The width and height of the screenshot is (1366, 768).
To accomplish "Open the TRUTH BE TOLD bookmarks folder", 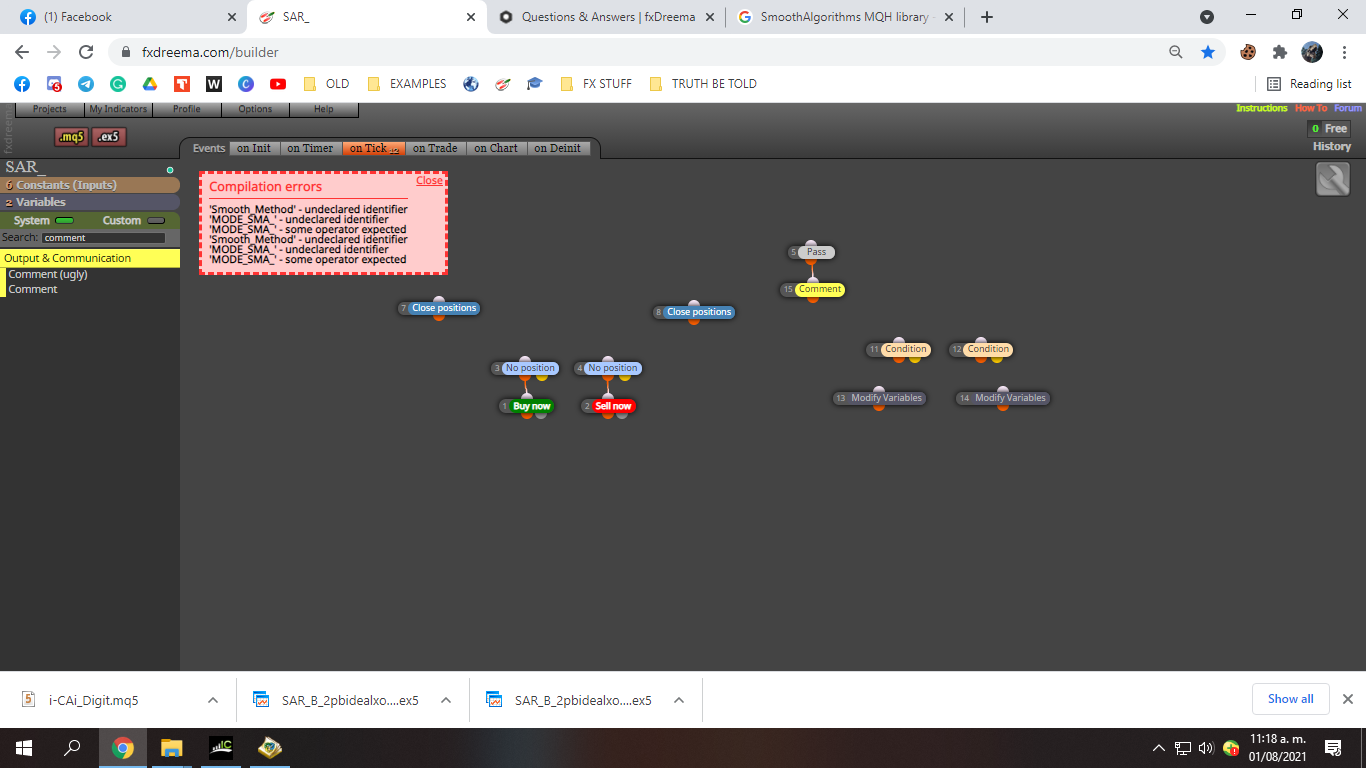I will coord(703,84).
